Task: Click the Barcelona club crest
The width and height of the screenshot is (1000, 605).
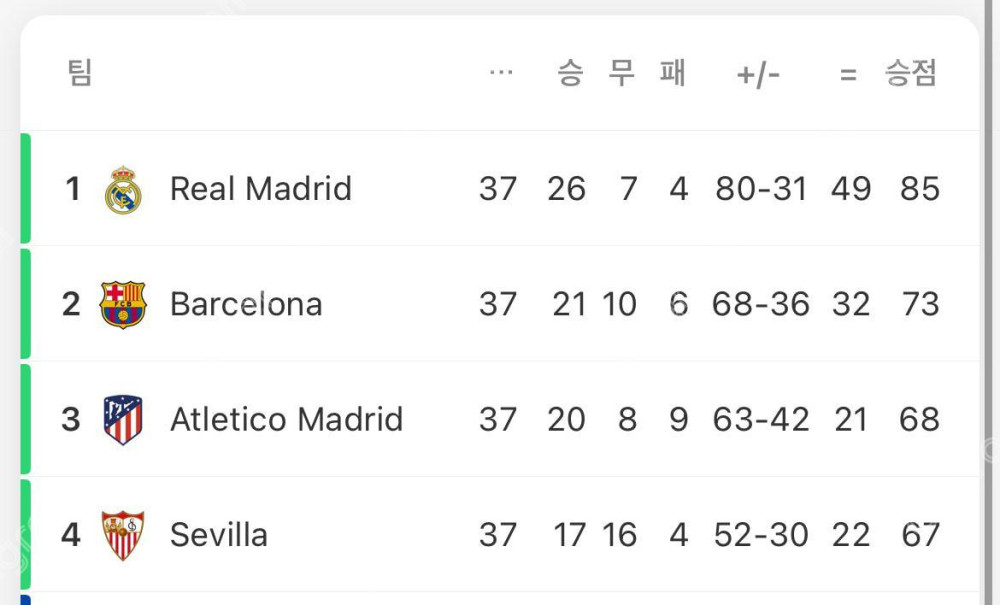Action: tap(123, 304)
